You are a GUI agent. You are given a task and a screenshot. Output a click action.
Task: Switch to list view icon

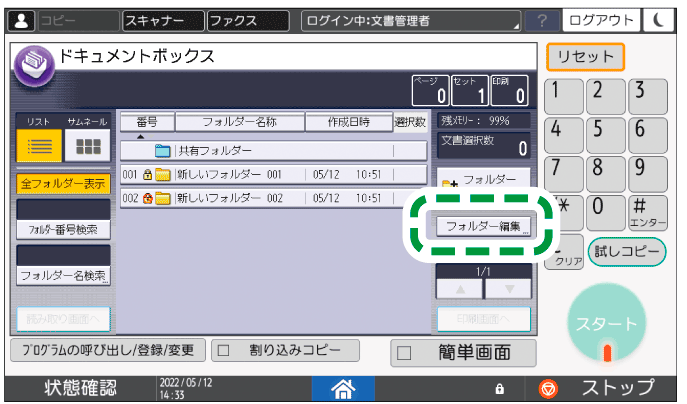39,146
